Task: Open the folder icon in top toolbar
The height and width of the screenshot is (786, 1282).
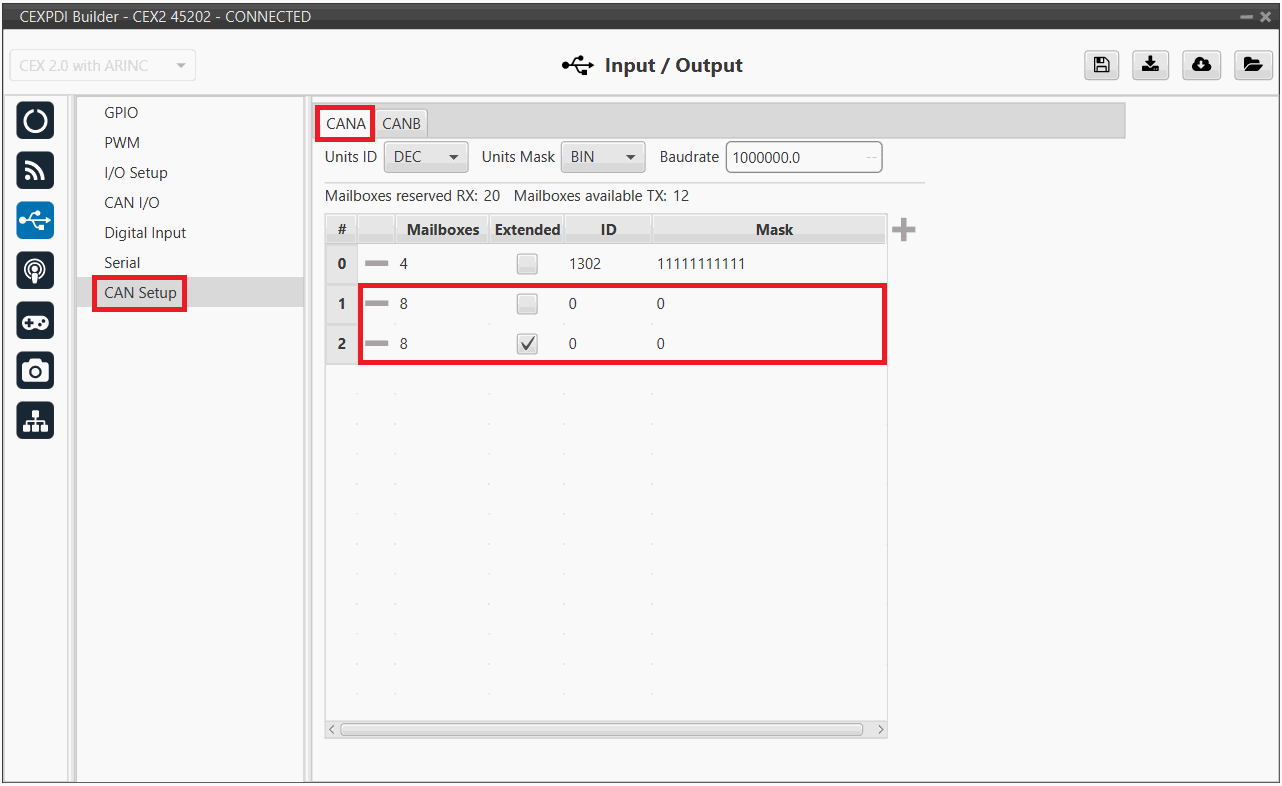Action: 1251,65
